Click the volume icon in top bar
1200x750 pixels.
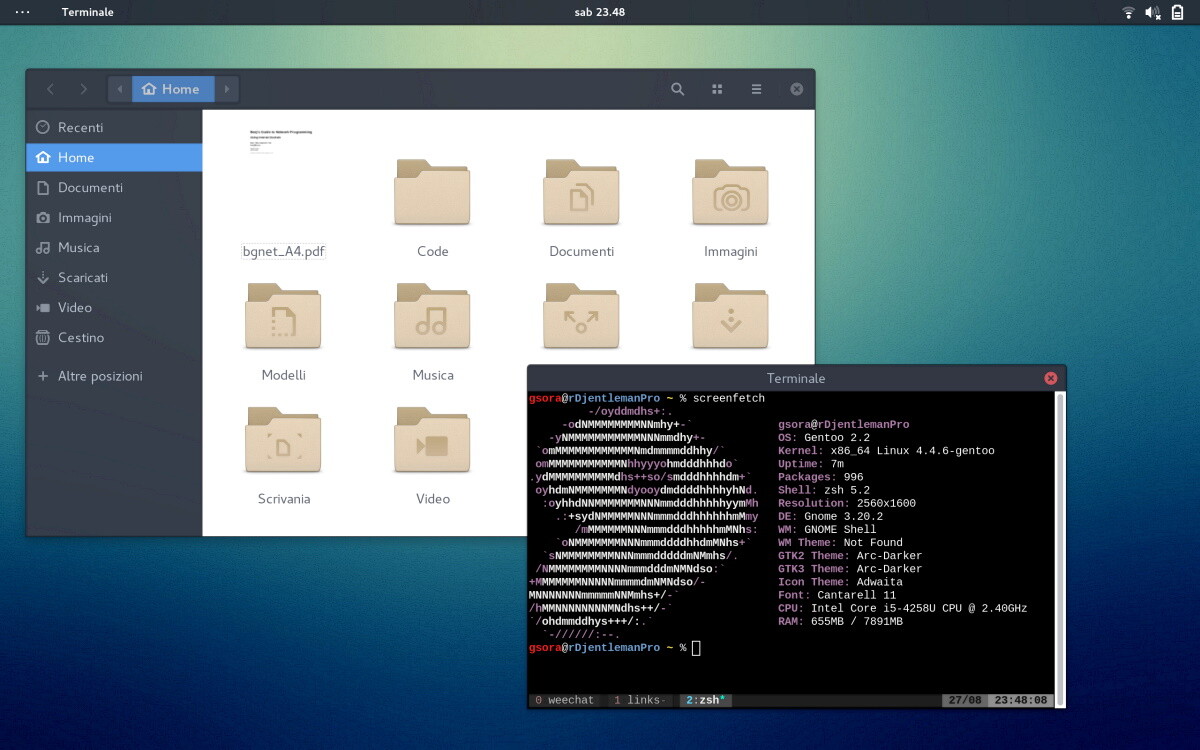1152,12
